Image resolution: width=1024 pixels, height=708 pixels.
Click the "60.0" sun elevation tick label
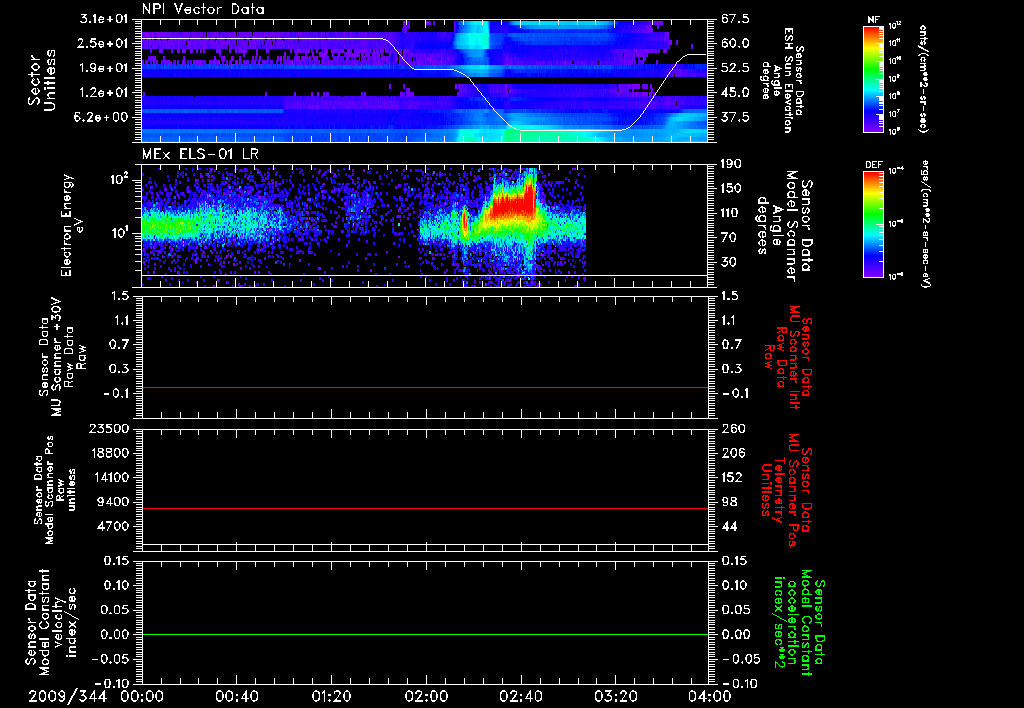tap(735, 43)
